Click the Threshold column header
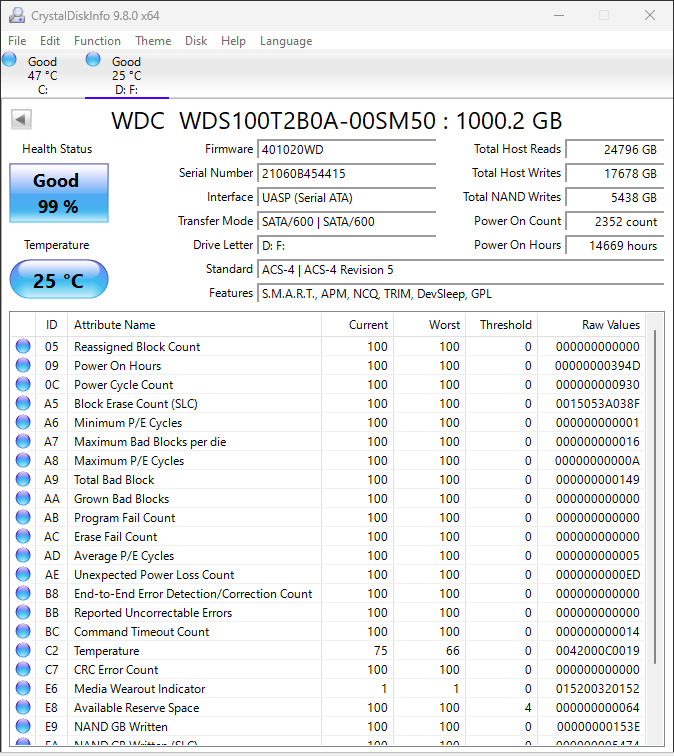Screen dimensions: 674x756 coord(501,324)
